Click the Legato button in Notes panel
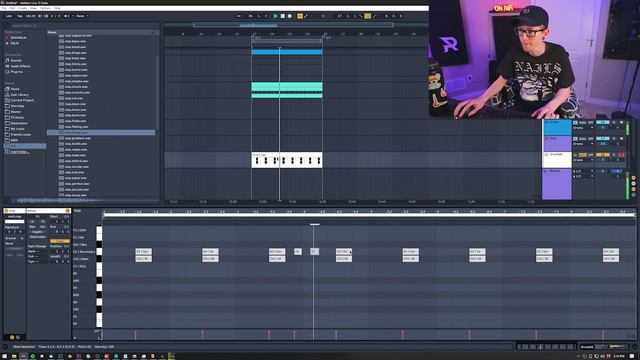Viewport: 640px width, 360px height. pos(37,232)
